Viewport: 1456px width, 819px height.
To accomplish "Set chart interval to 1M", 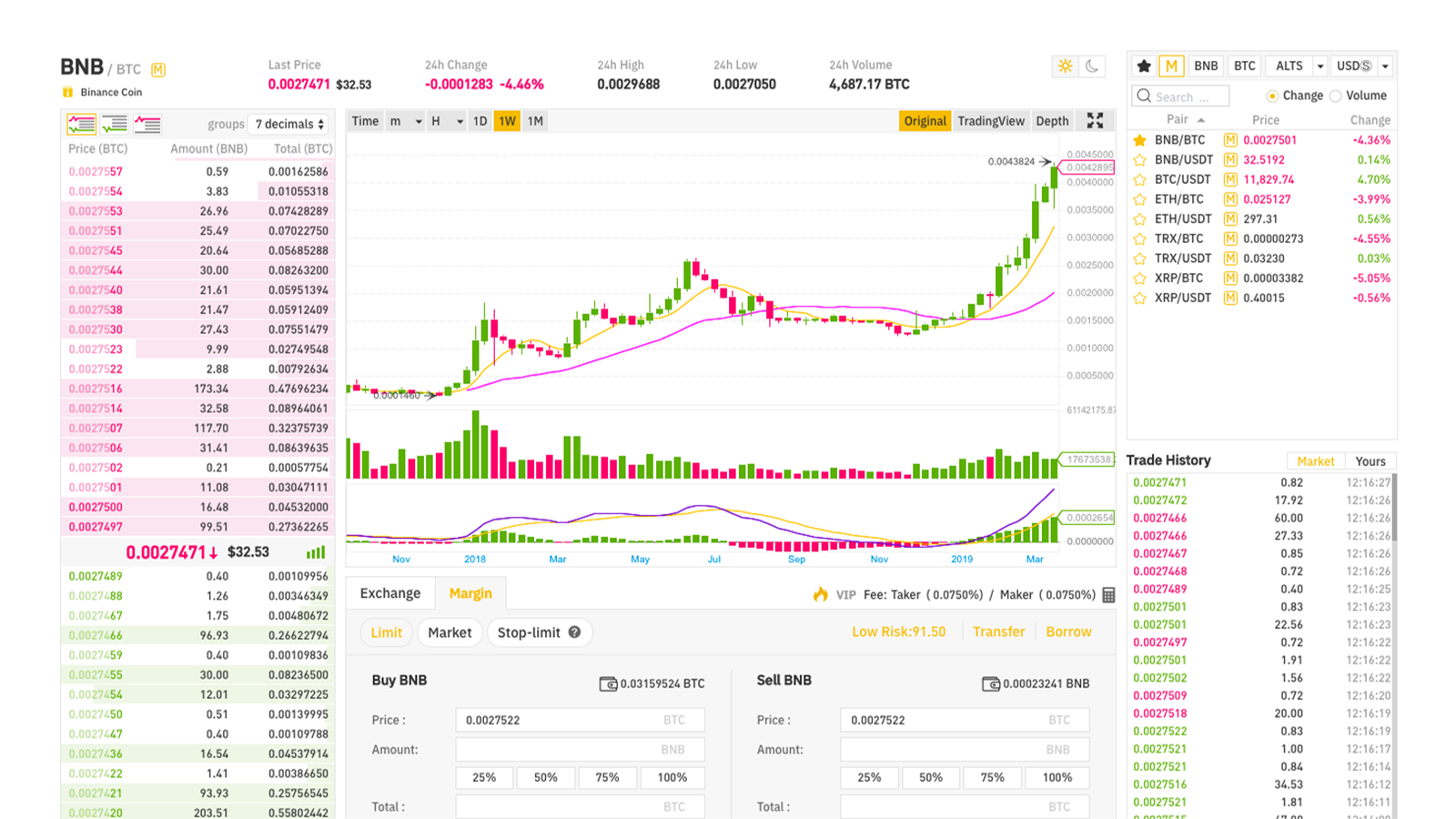I will point(535,121).
